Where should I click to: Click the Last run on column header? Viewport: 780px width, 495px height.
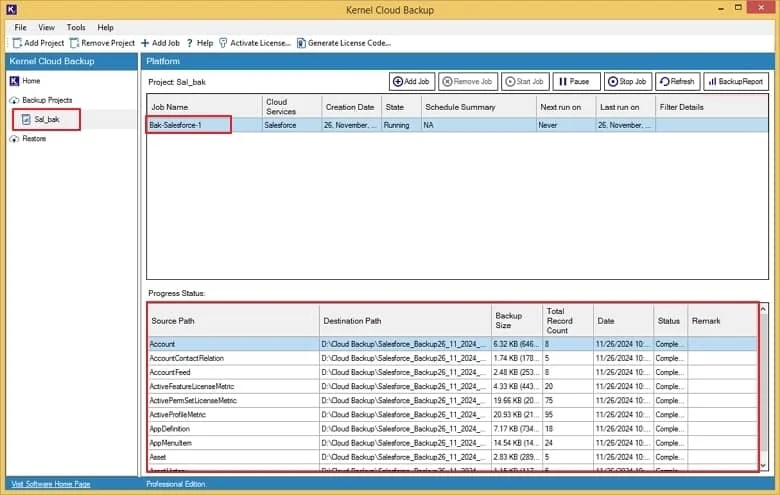pos(625,107)
